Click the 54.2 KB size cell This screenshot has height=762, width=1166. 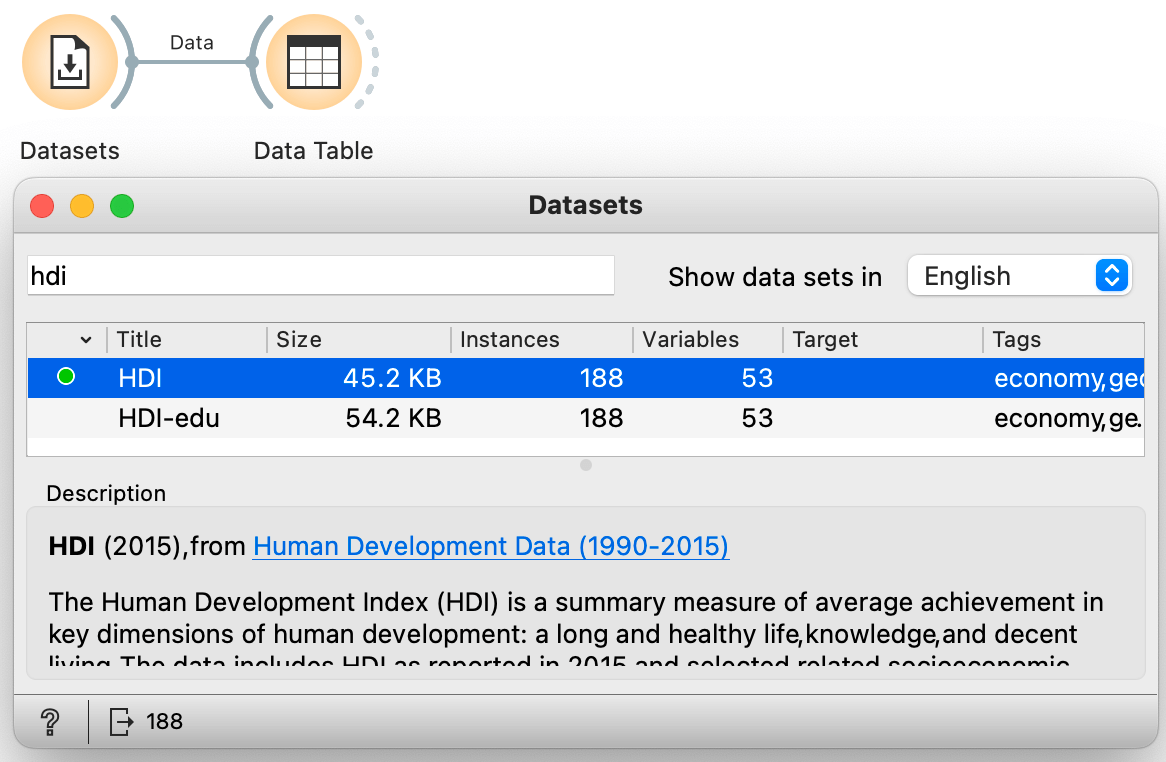(393, 419)
